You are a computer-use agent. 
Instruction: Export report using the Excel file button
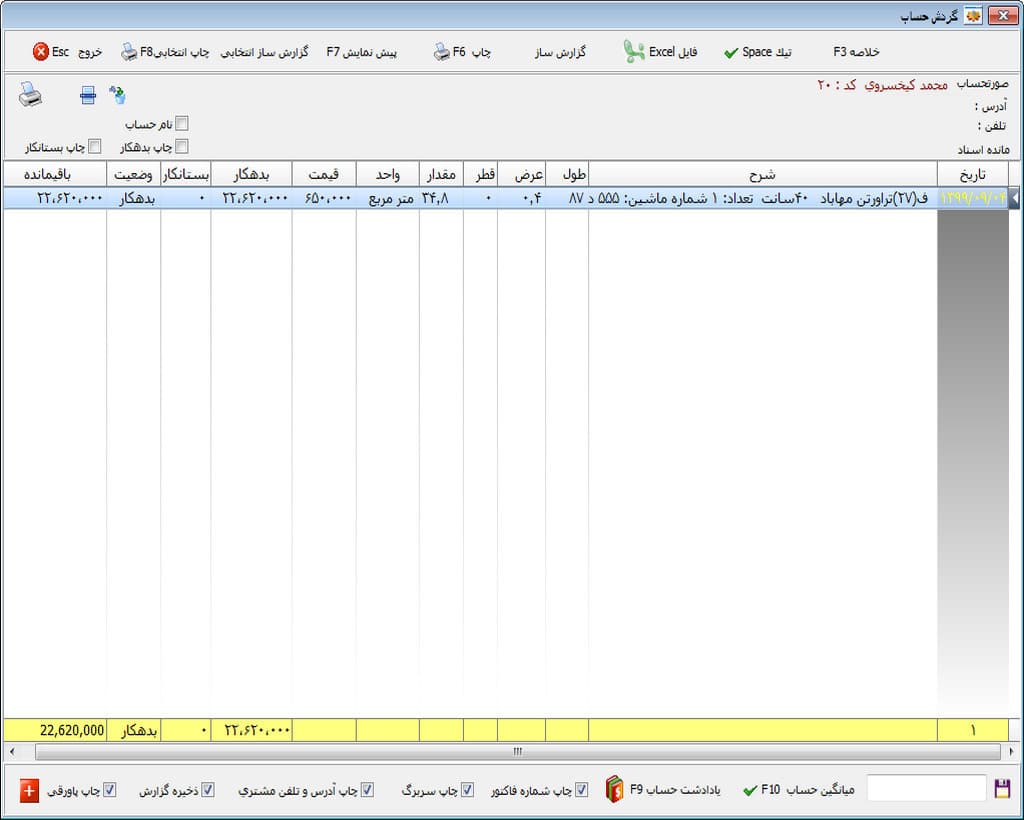click(660, 52)
